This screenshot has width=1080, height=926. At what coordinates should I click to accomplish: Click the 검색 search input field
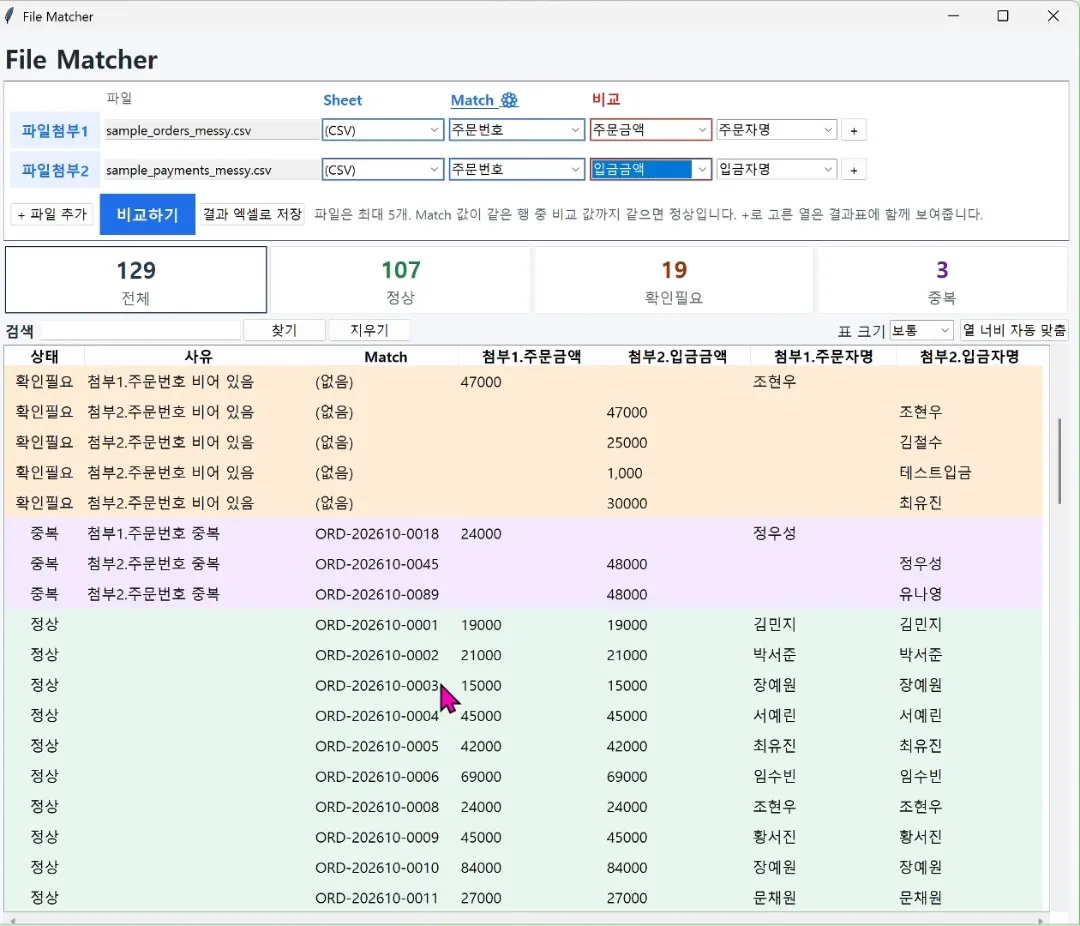click(141, 331)
